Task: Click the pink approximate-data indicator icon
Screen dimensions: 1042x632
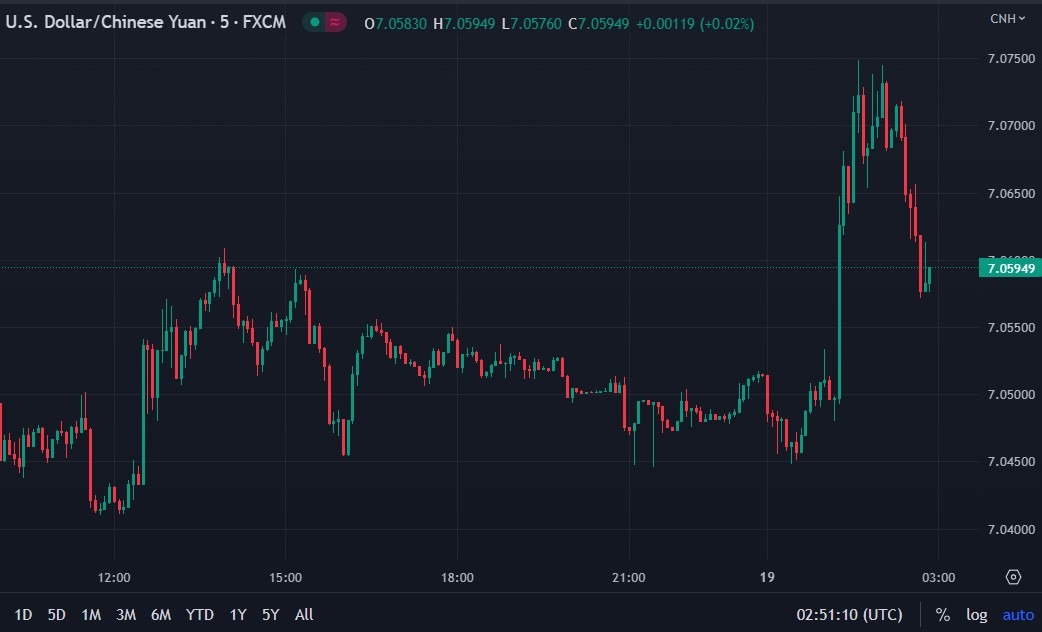Action: click(x=335, y=23)
